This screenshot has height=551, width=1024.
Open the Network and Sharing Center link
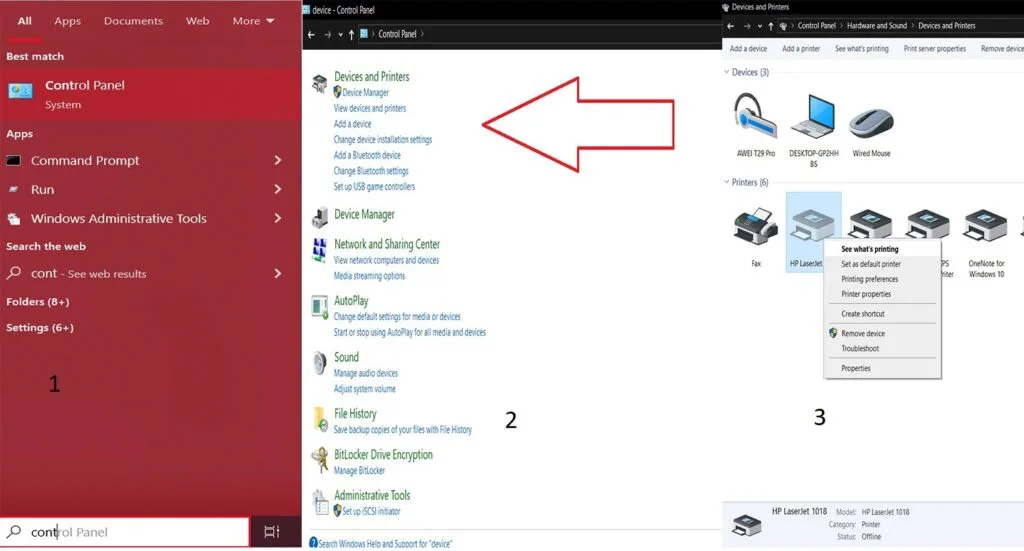click(386, 244)
